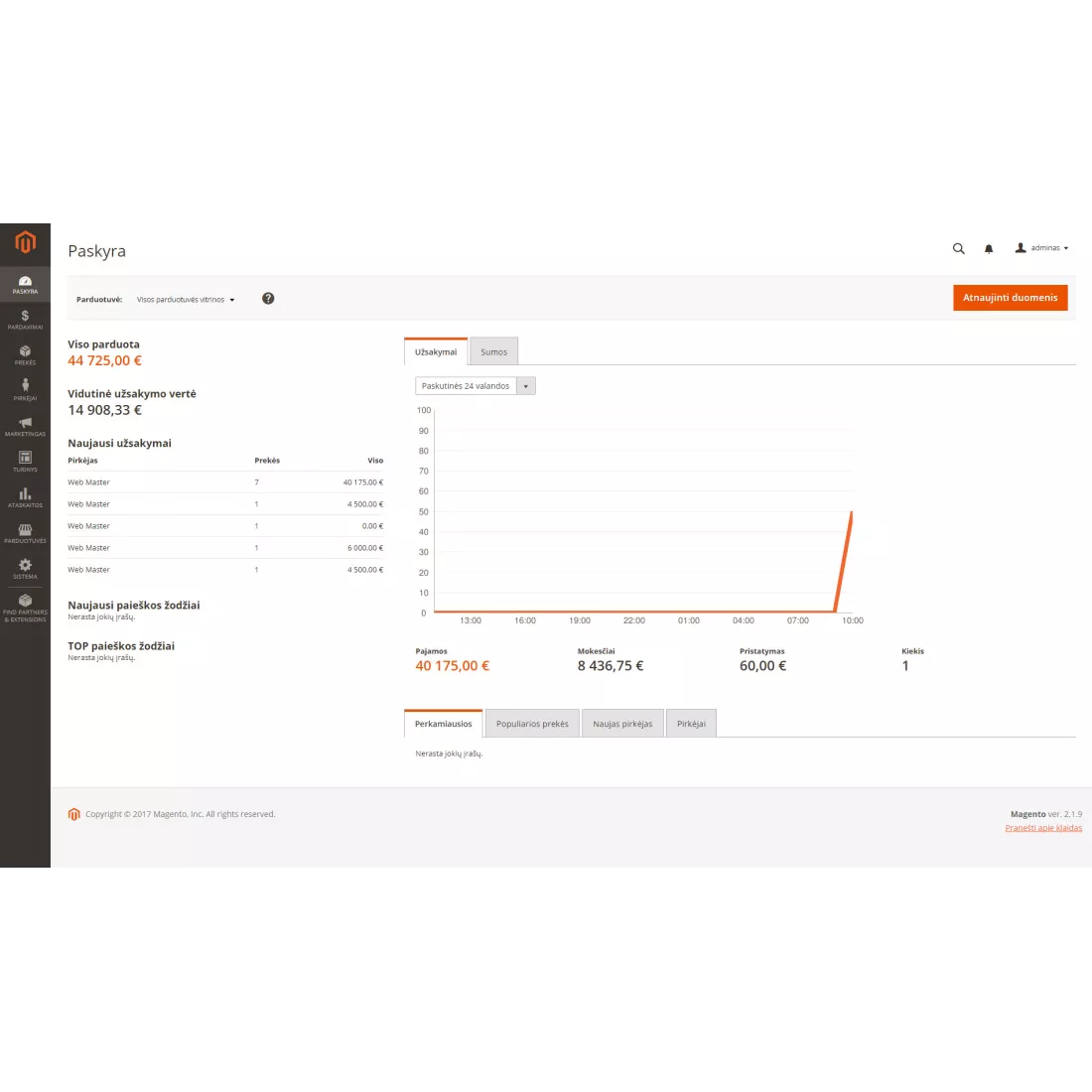Switch to the Sumos tab

click(x=493, y=352)
